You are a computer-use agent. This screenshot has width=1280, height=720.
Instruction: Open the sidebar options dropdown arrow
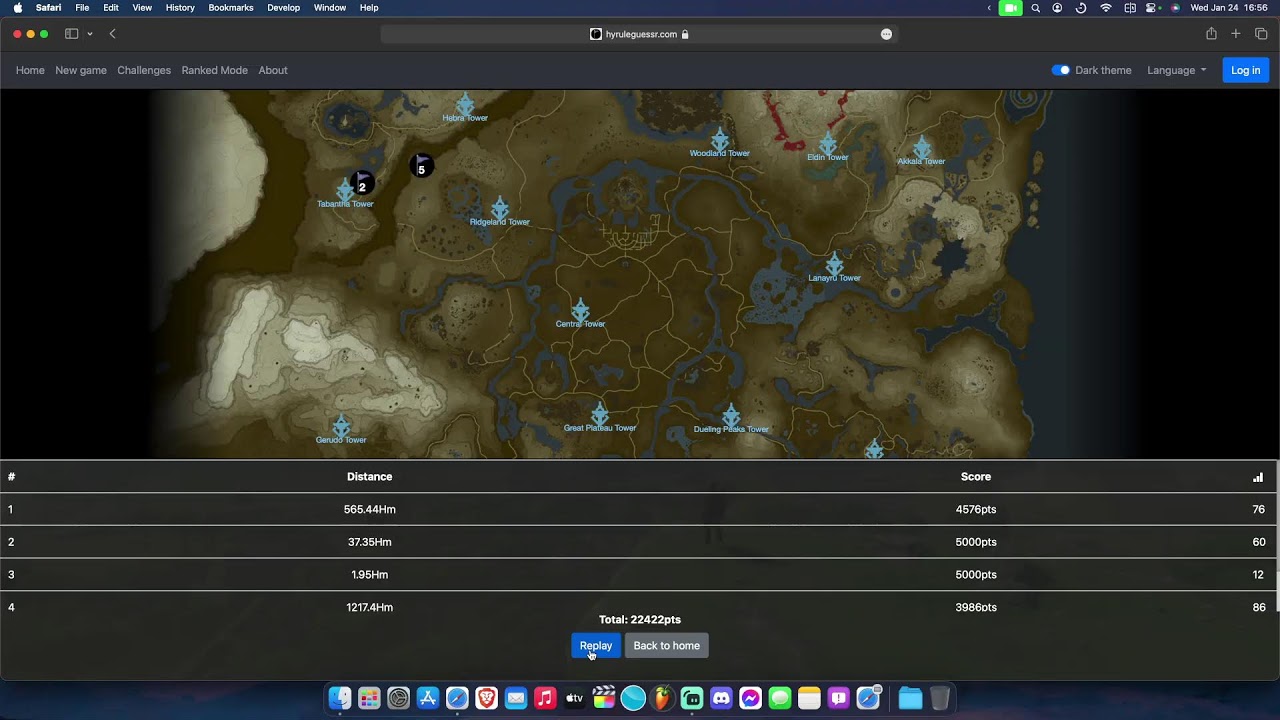coord(90,34)
